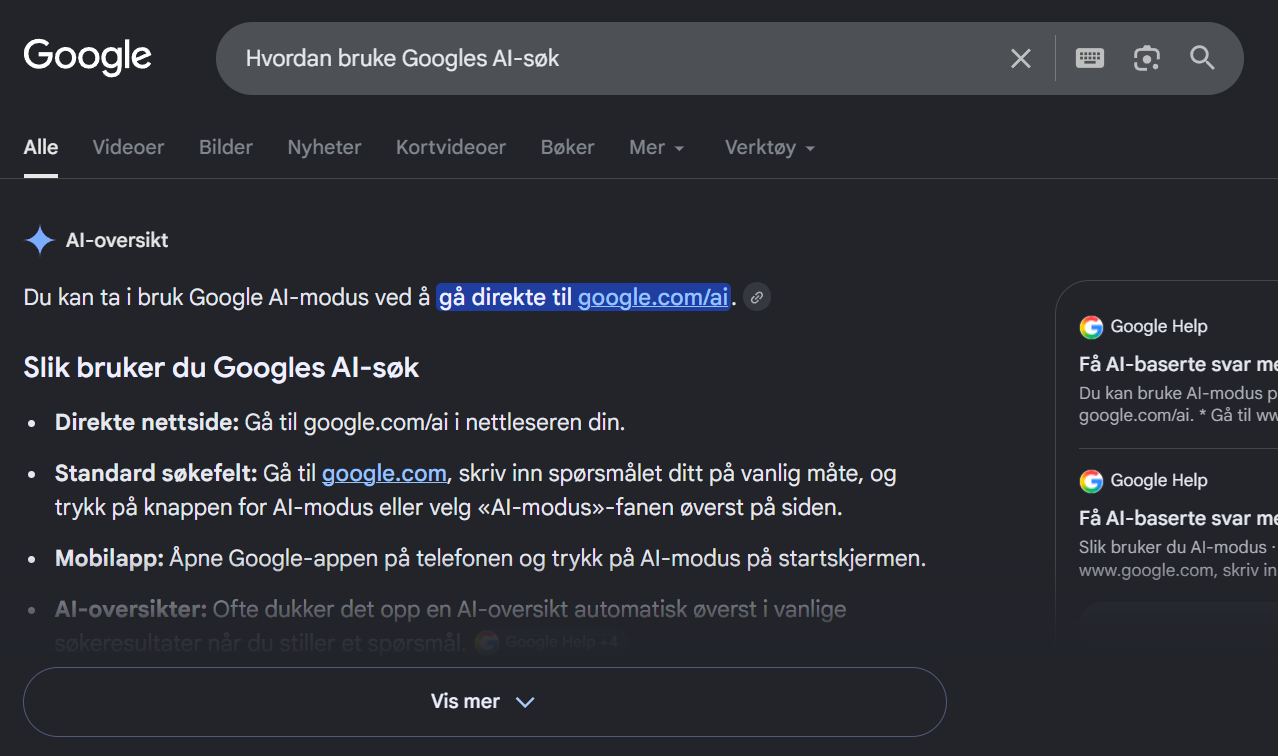The image size is (1278, 756).
Task: Open second 'Få AI-baserte svar' source title
Action: pos(1178,518)
